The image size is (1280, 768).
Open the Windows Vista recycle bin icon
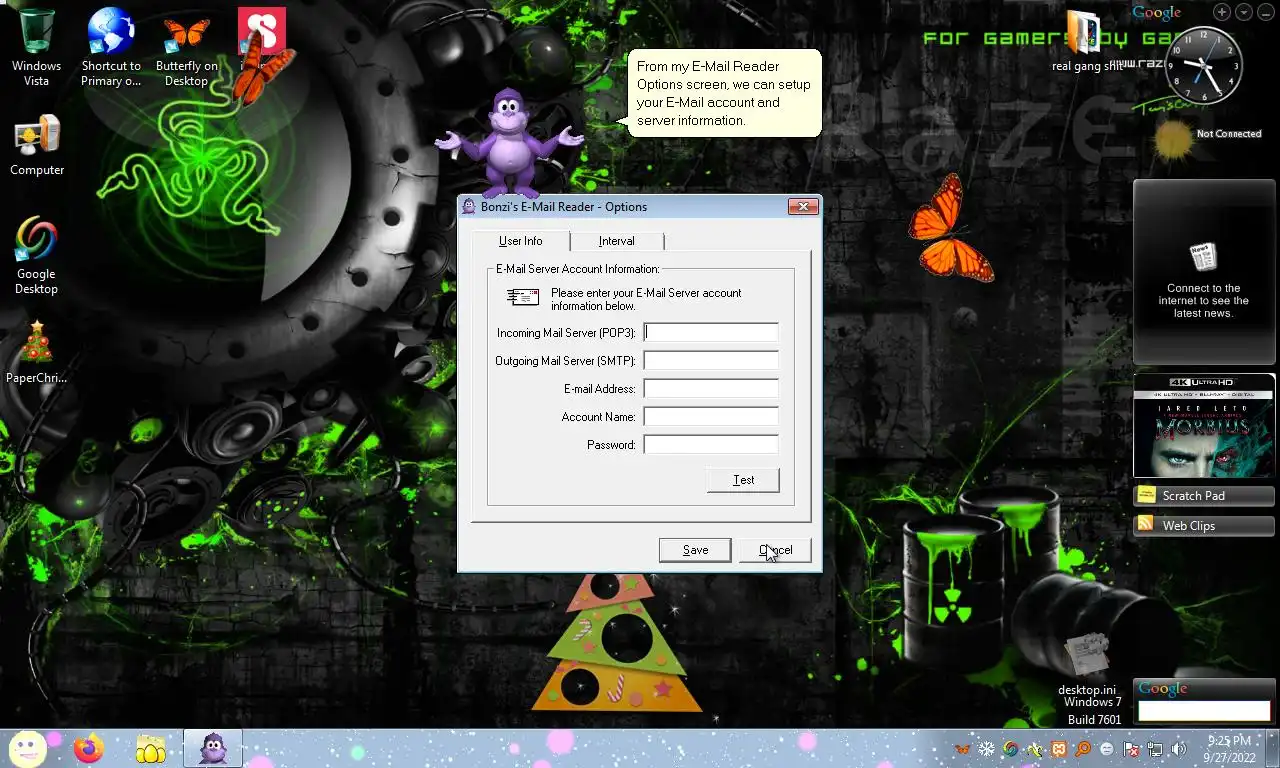click(36, 47)
